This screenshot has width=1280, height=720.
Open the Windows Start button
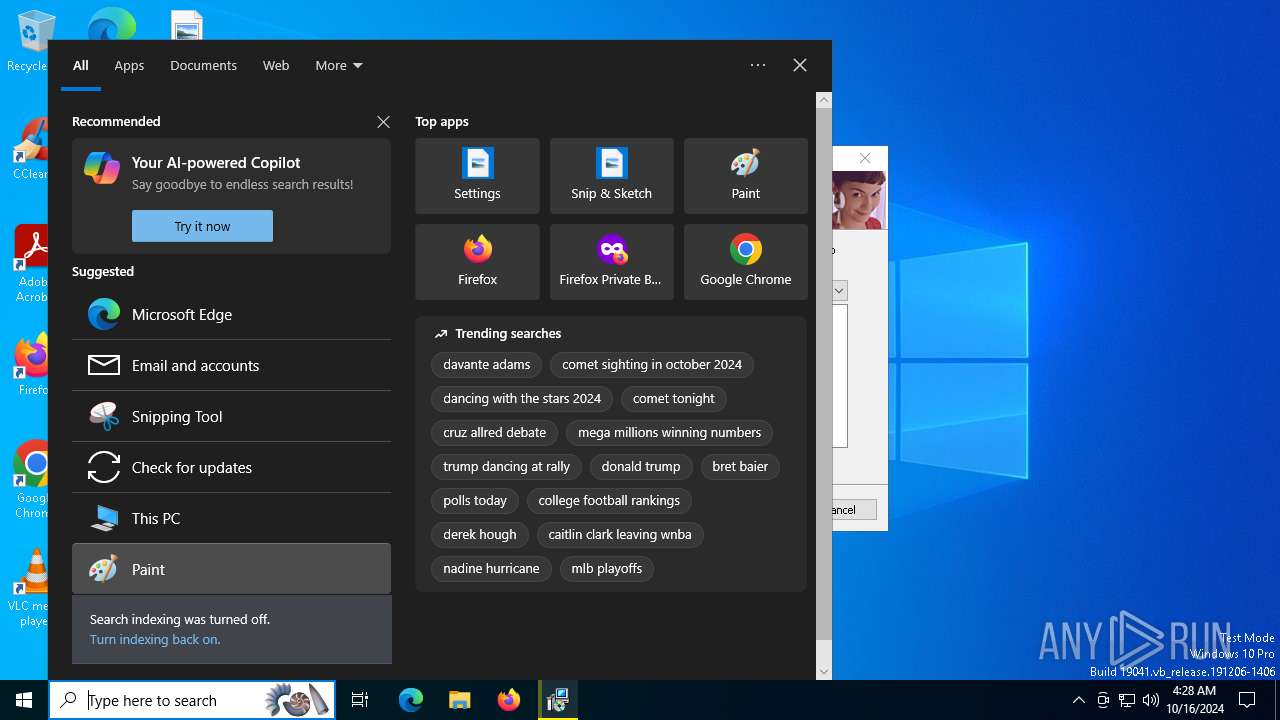tap(24, 700)
